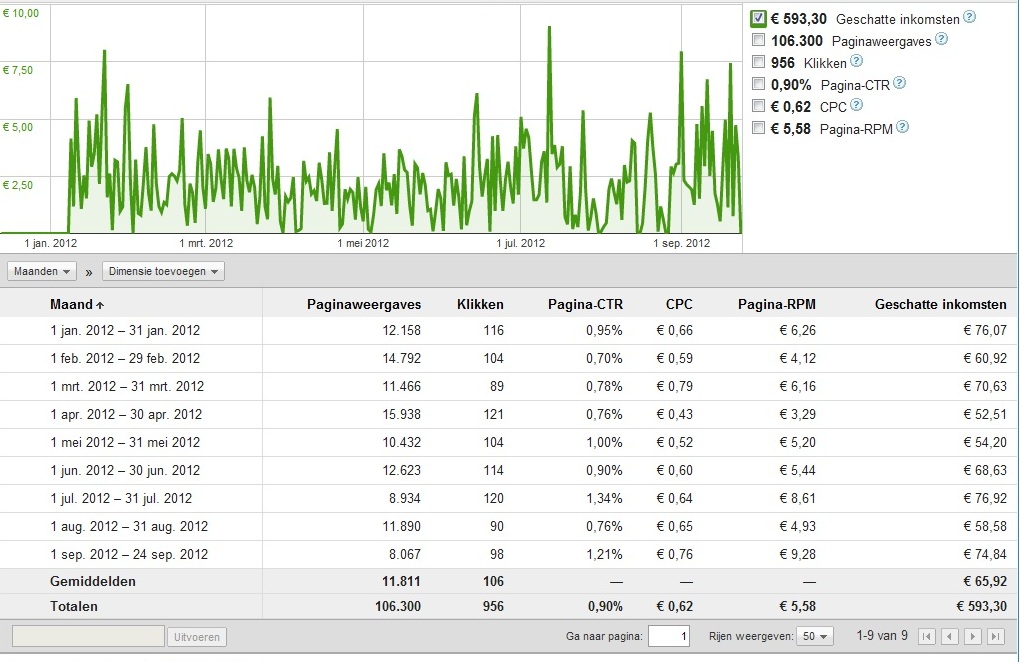The height and width of the screenshot is (662, 1020).
Task: Click 1 mrt. 2012 chart axis label
Action: [x=206, y=243]
